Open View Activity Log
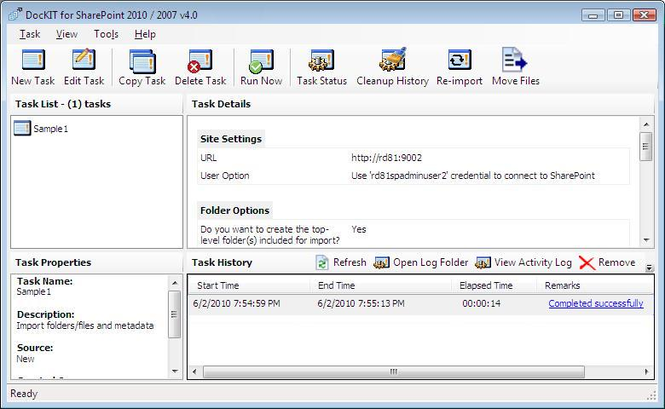This screenshot has width=665, height=409. (x=523, y=263)
